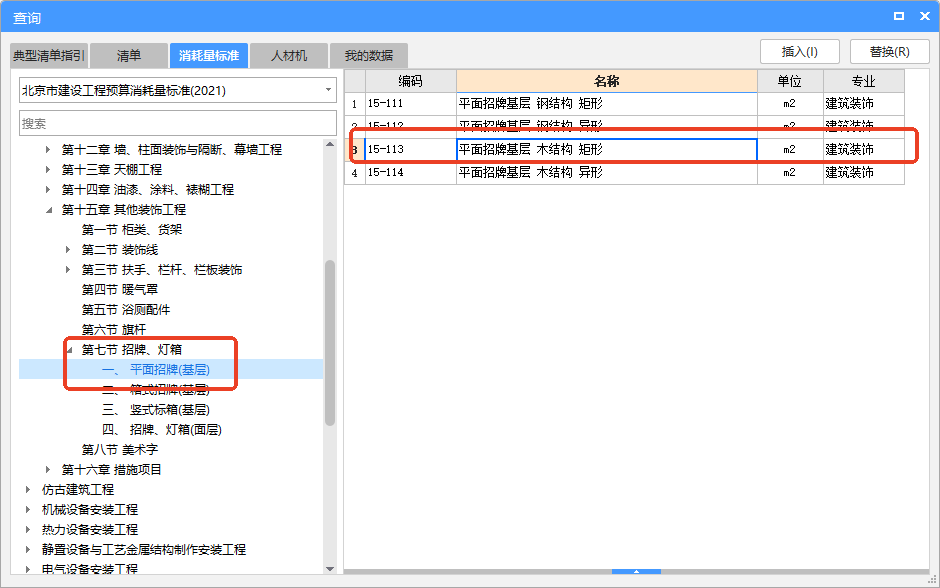Select 一、平面招牌(基层) tree item

point(155,370)
